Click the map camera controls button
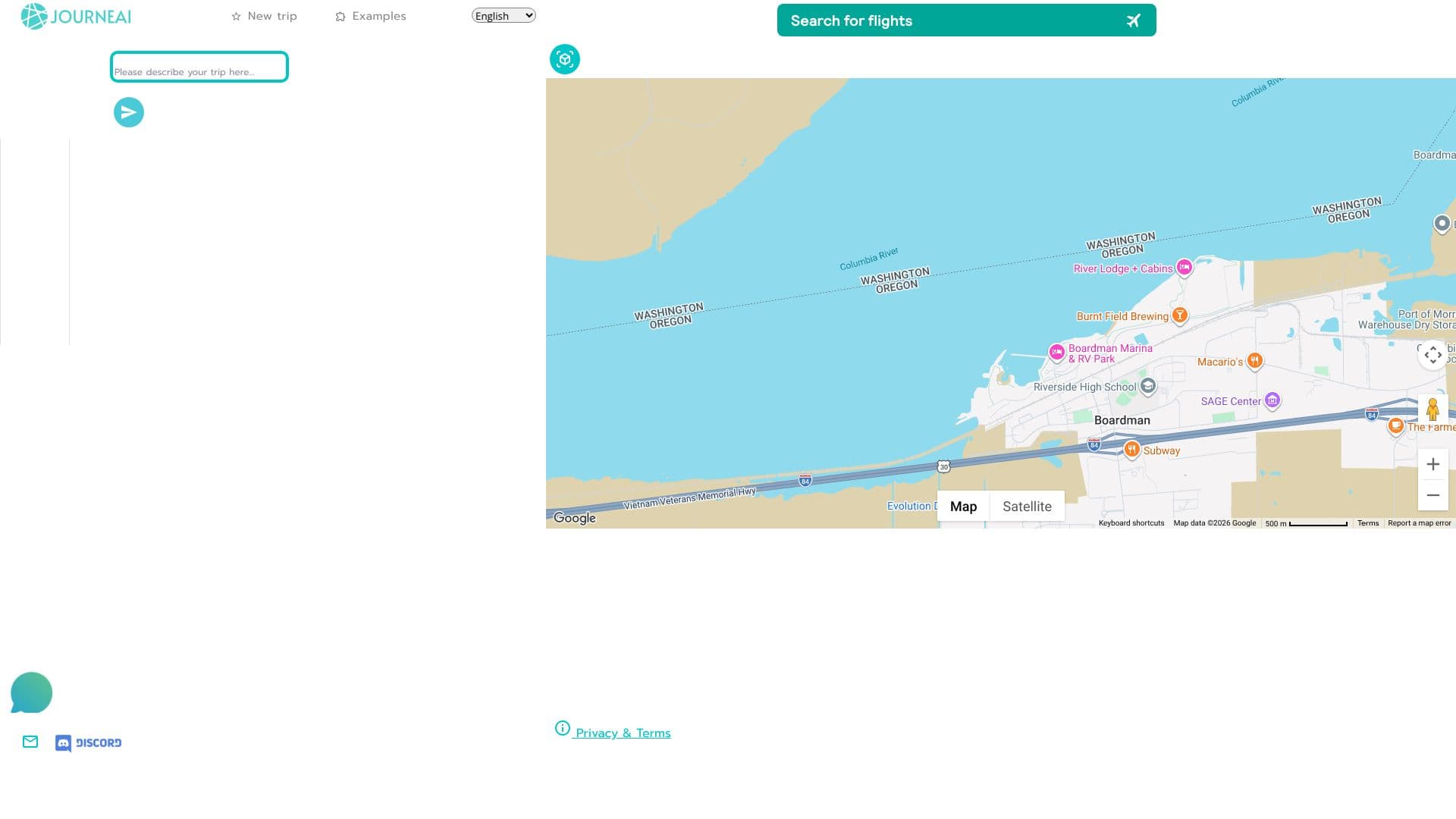The height and width of the screenshot is (819, 1456). coord(1432,355)
